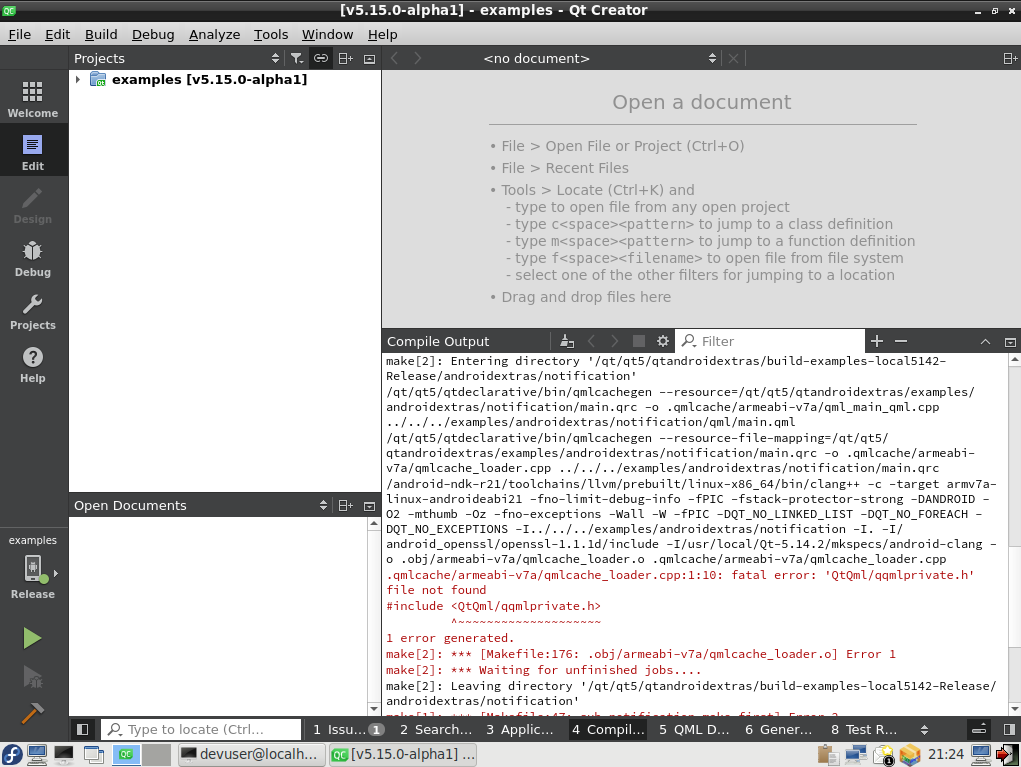Build project with the hammer icon
The height and width of the screenshot is (767, 1021).
coord(32,713)
